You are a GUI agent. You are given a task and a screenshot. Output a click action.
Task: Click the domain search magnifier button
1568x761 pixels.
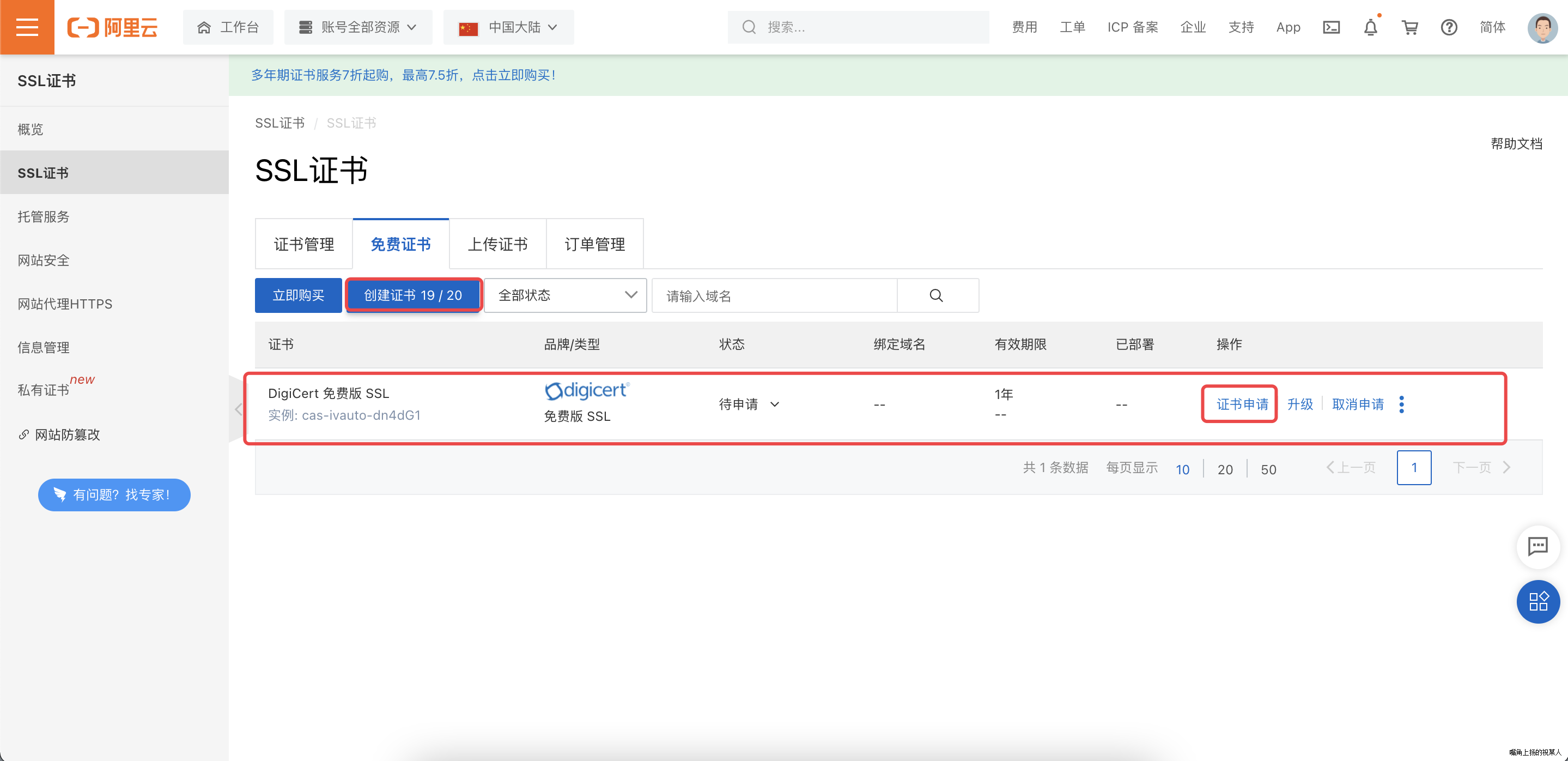point(938,295)
